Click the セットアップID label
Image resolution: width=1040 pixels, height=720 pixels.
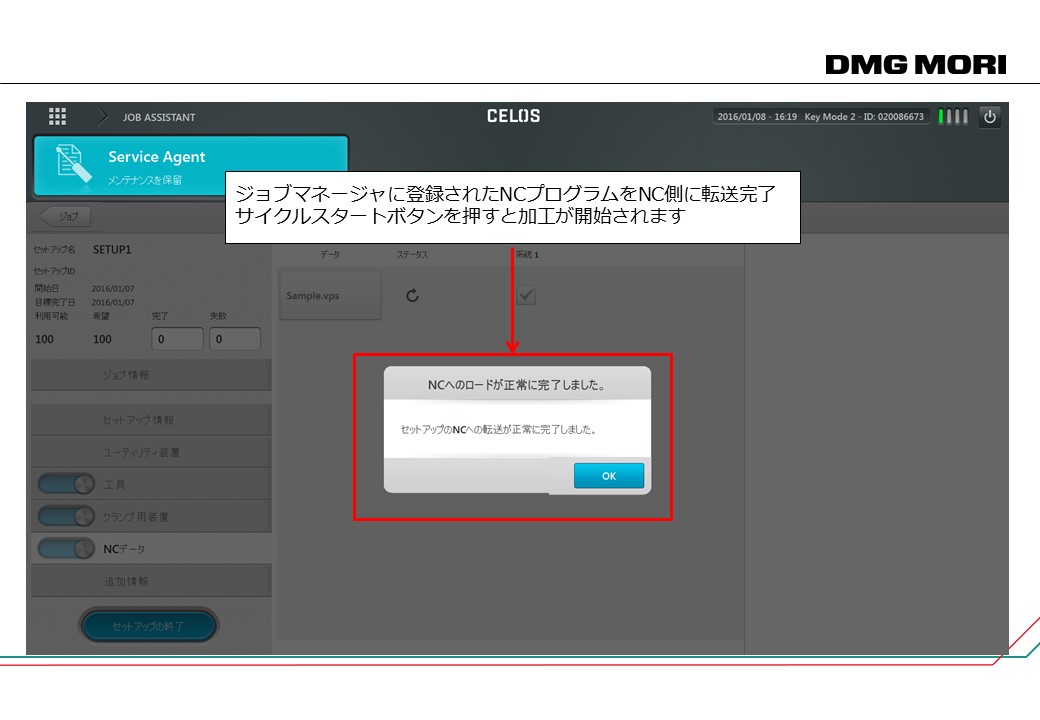[54, 271]
